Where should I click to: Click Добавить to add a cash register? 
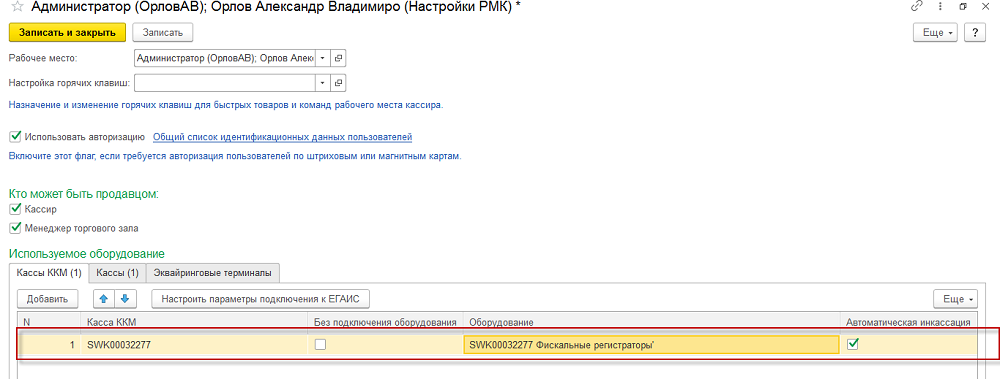pyautogui.click(x=47, y=299)
